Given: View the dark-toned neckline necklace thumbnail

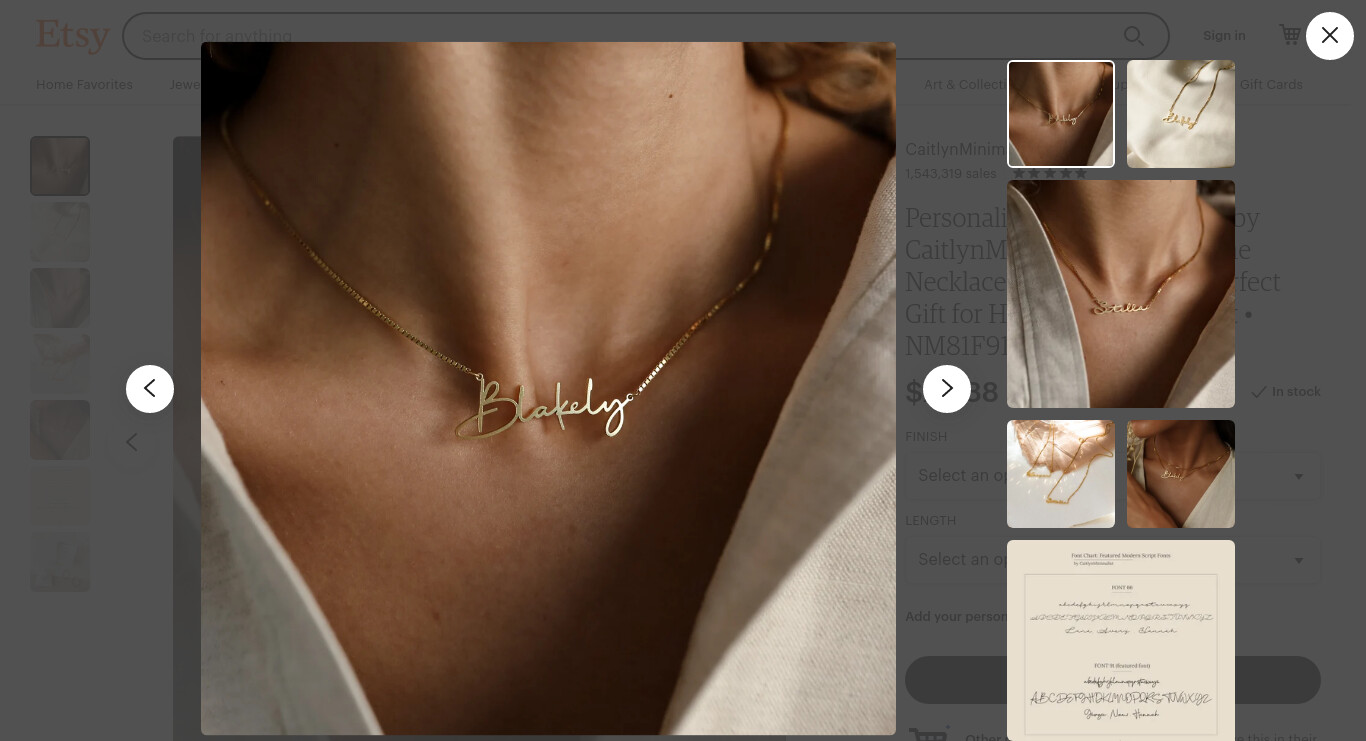Looking at the screenshot, I should [1181, 474].
